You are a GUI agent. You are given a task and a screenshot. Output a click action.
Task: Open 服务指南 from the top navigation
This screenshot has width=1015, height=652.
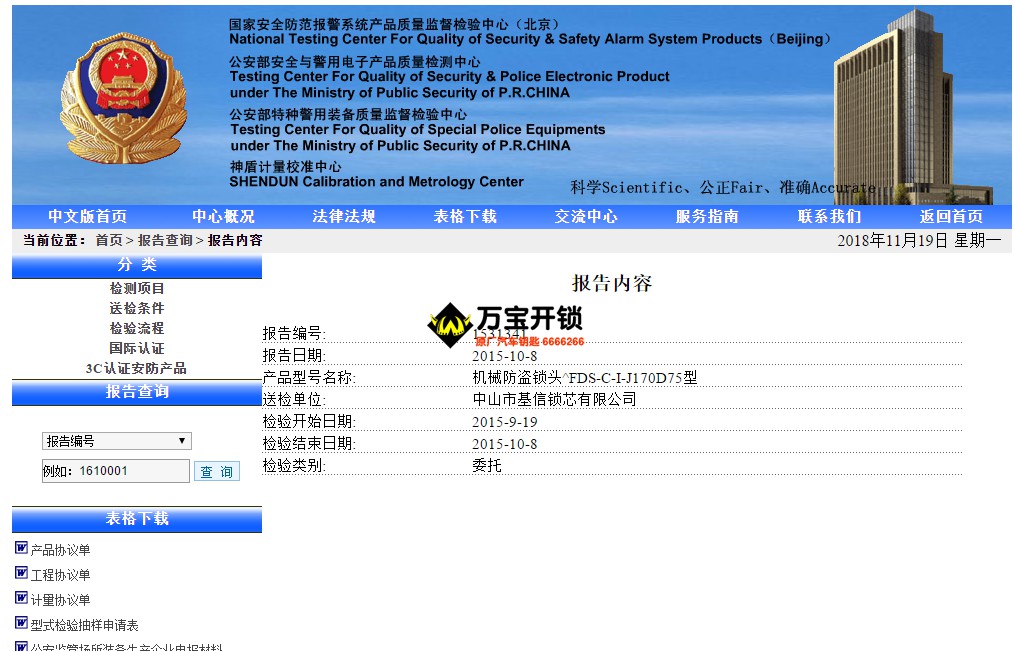pos(707,217)
